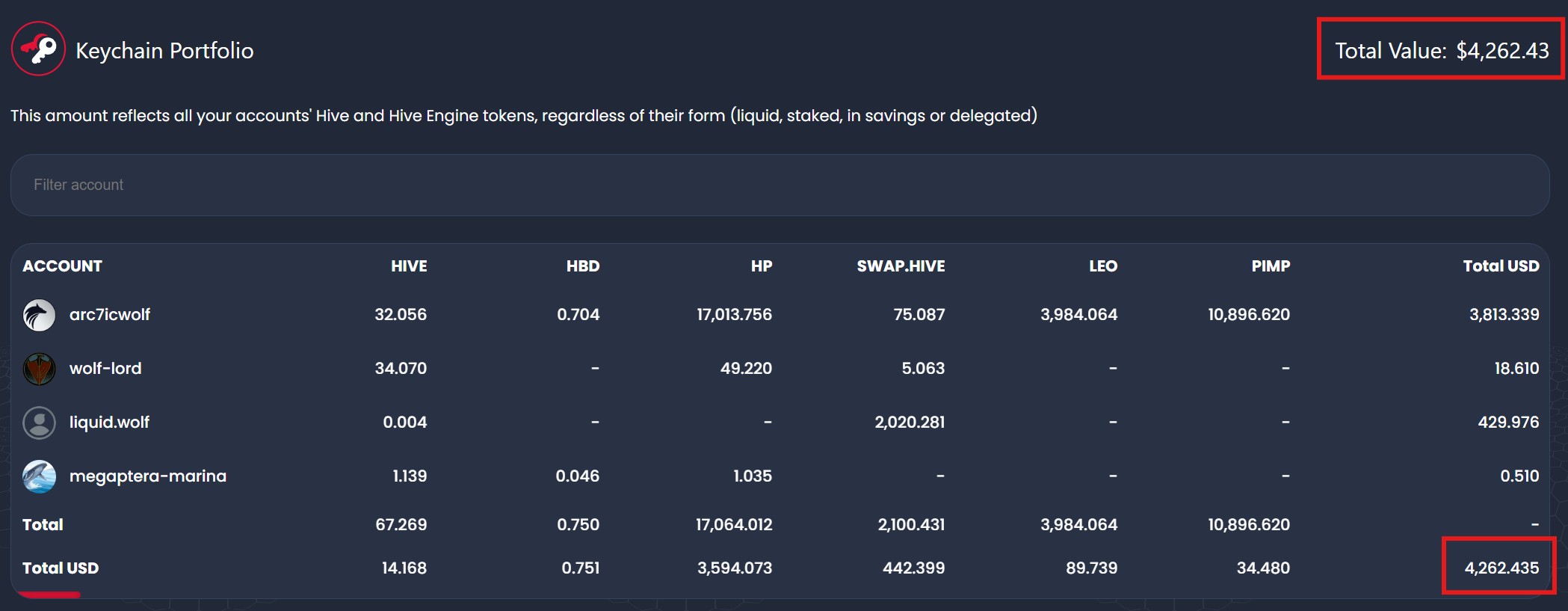Click Total HIVE value 67.269

pyautogui.click(x=401, y=525)
